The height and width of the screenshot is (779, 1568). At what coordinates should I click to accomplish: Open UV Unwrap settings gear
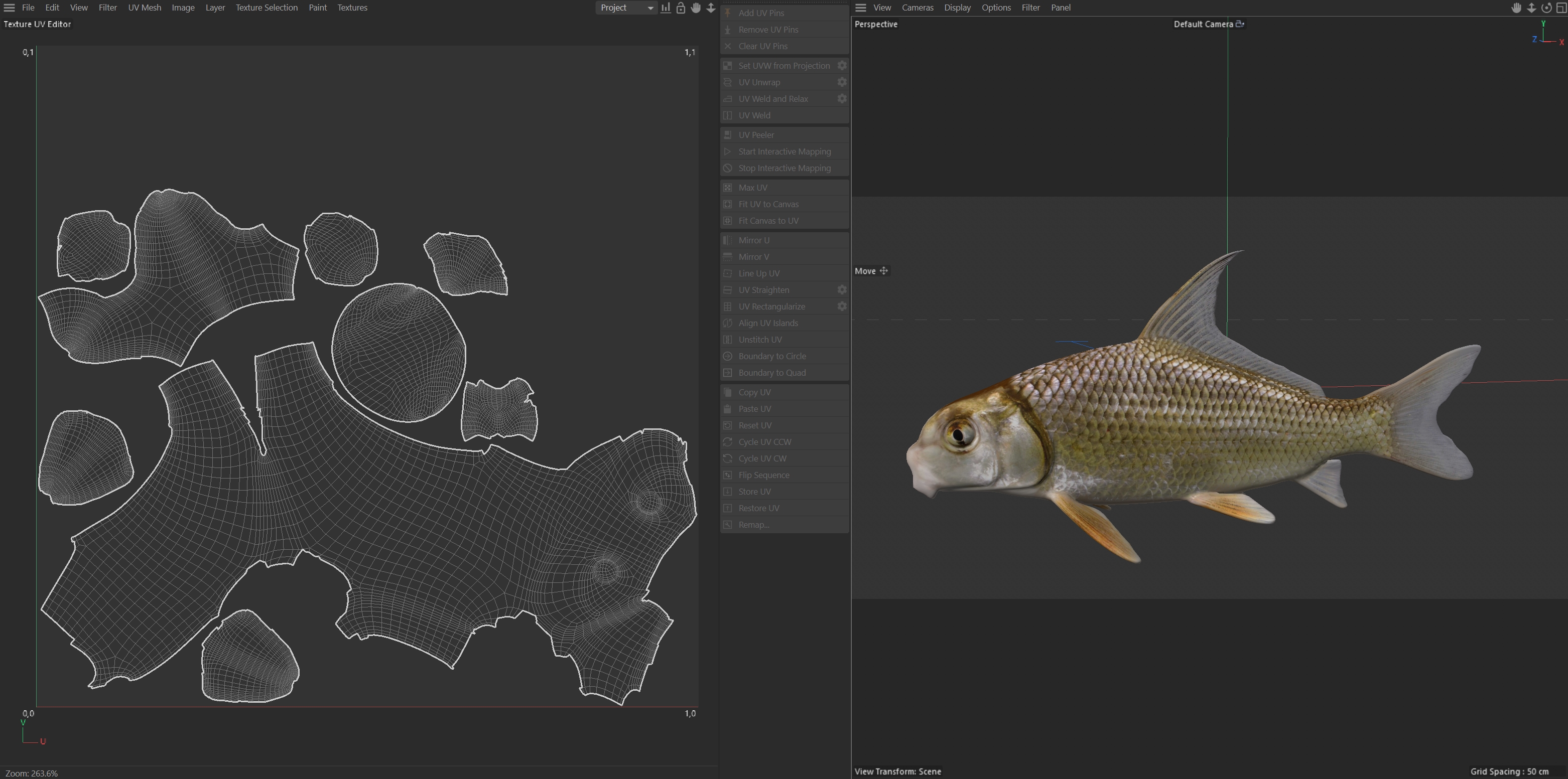point(842,82)
